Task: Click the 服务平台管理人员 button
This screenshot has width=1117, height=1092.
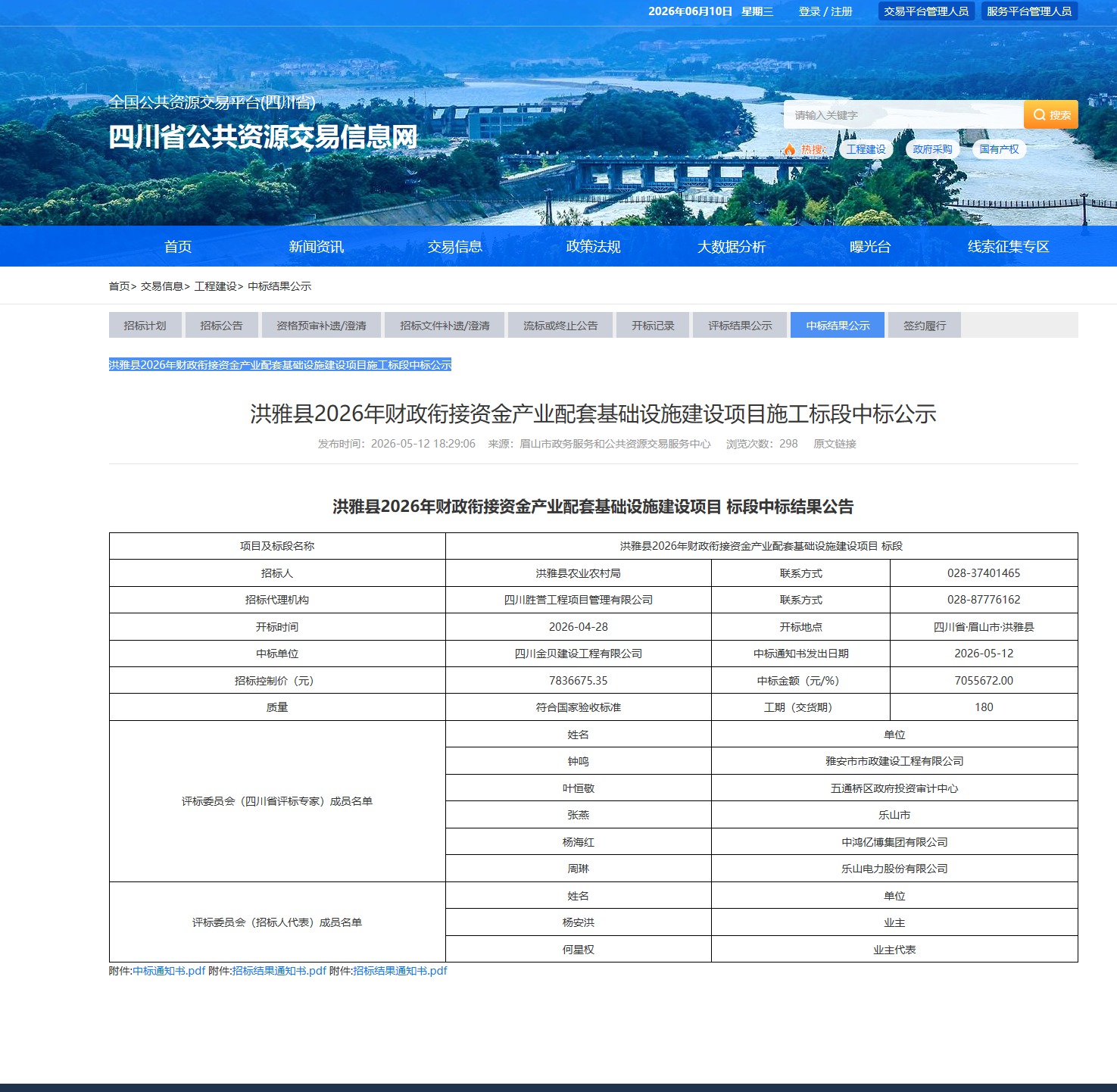Action: click(1029, 11)
